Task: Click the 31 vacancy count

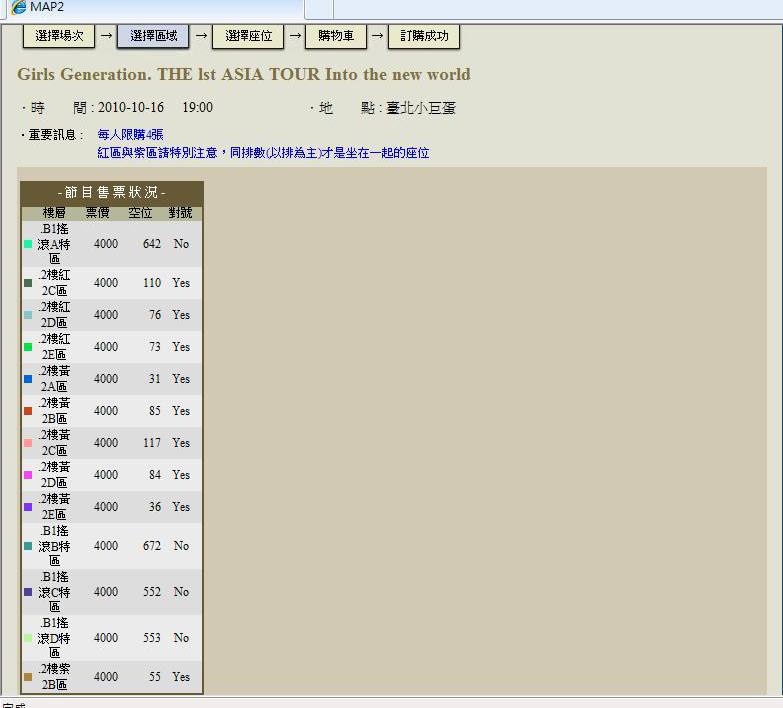Action: [155, 378]
